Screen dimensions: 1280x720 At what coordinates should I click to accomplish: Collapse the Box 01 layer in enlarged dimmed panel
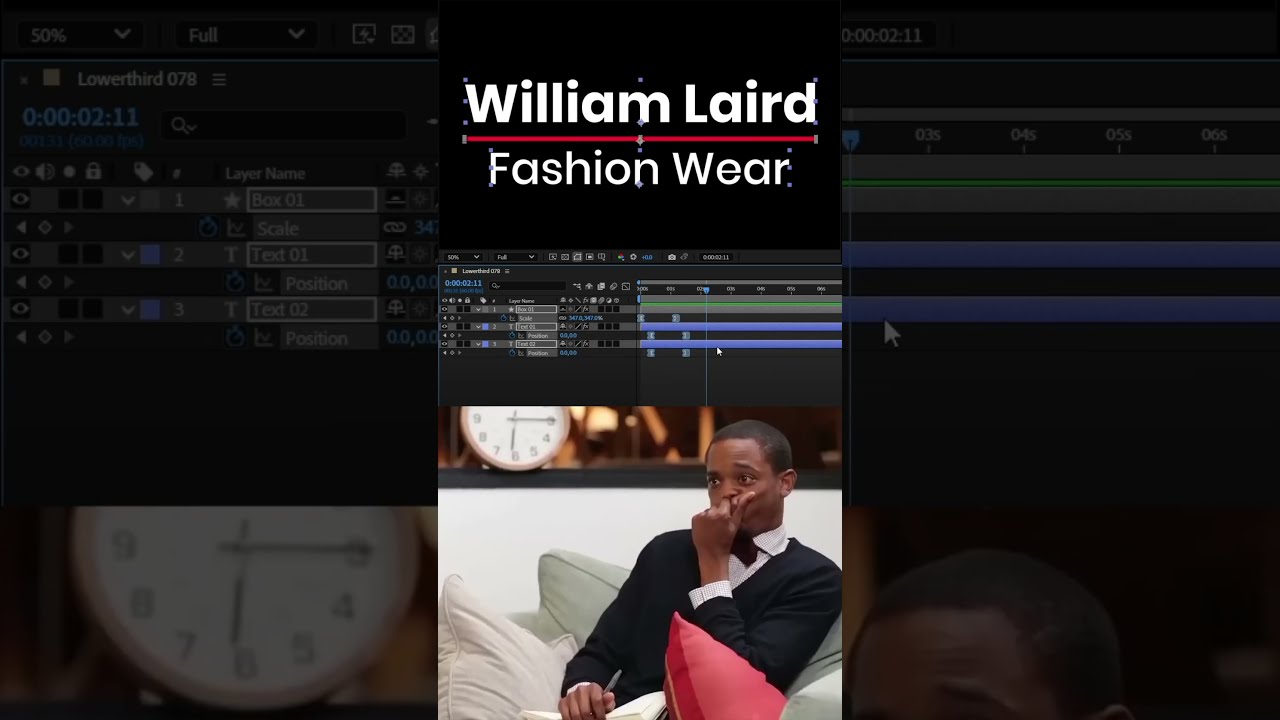point(127,200)
